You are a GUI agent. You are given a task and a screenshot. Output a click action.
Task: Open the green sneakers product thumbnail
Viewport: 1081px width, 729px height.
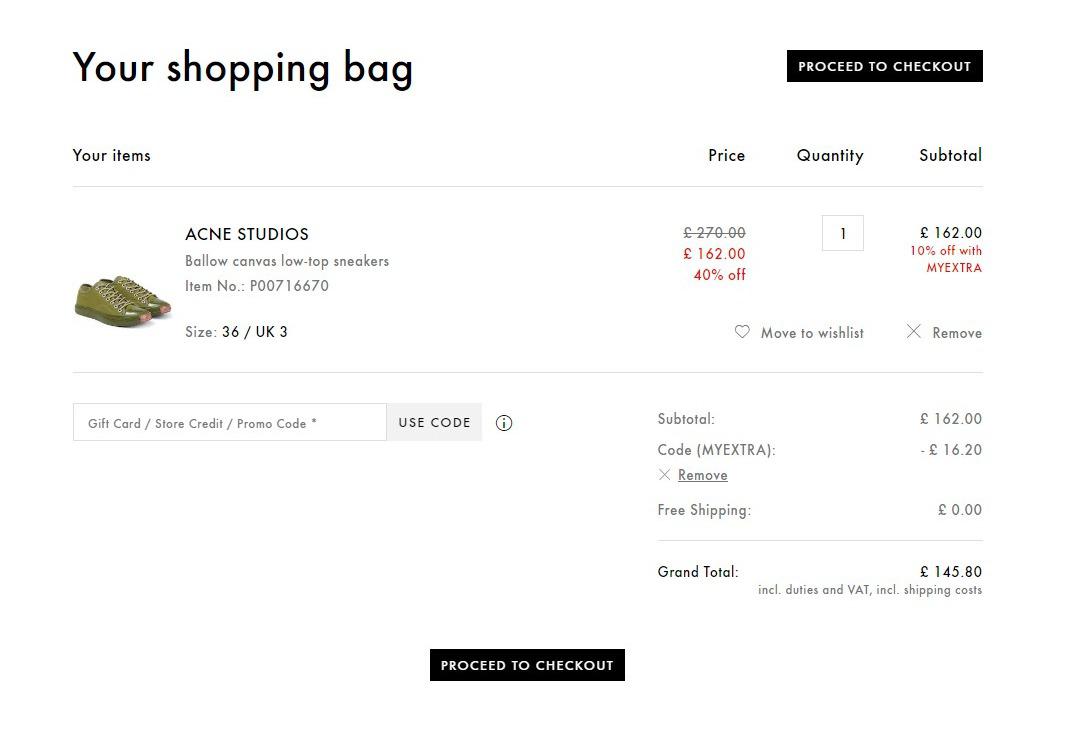coord(123,301)
